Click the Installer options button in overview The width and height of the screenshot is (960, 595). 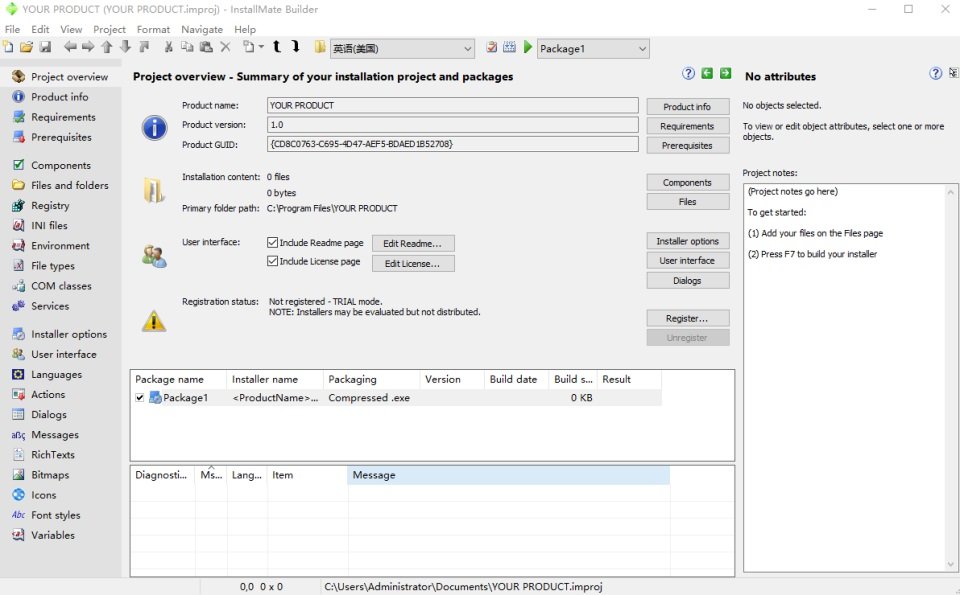coord(688,241)
